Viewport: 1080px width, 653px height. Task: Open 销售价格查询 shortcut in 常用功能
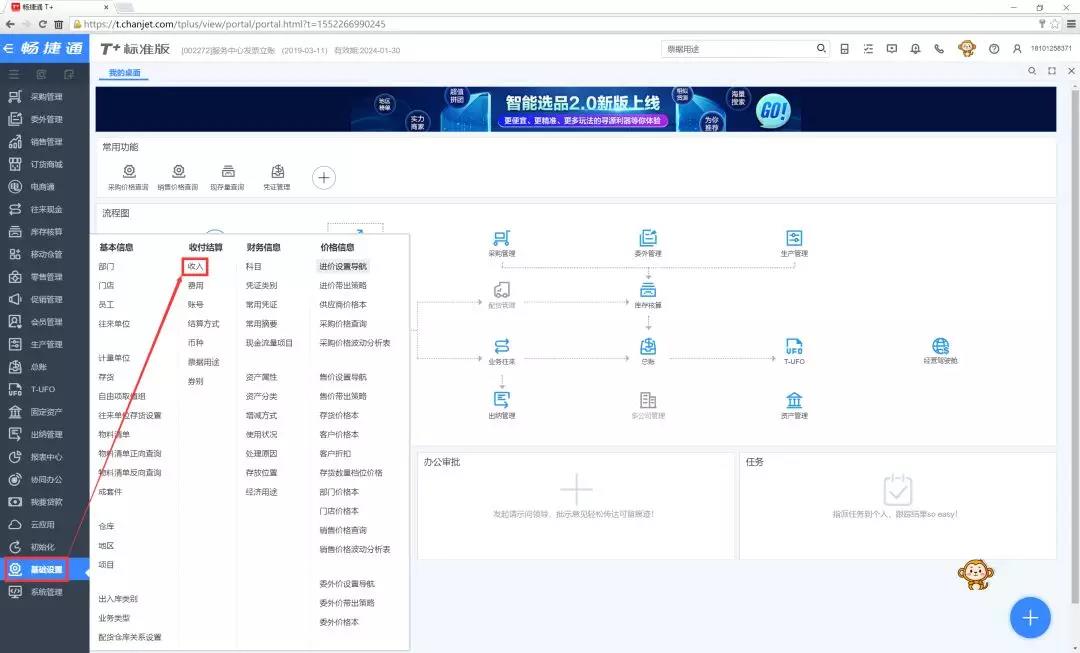point(178,177)
